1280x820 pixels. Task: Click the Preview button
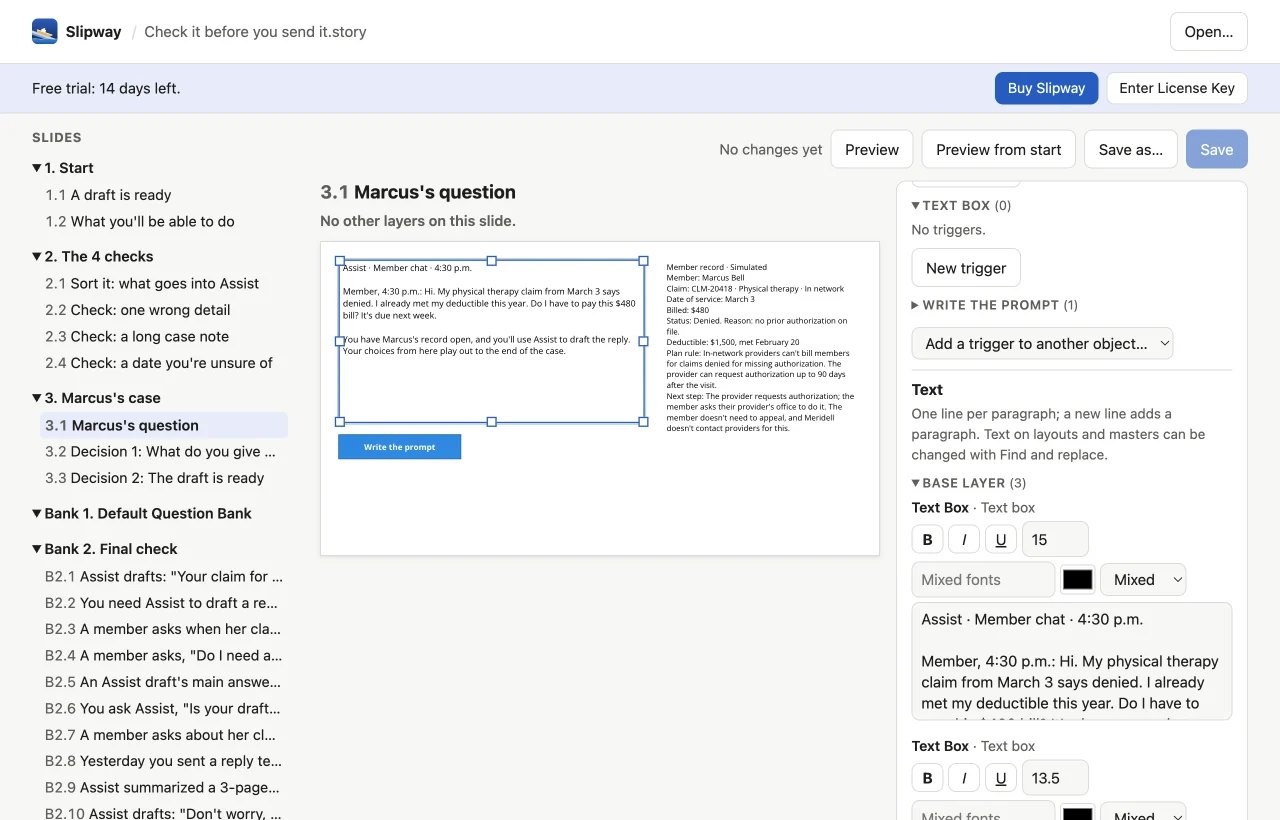coord(872,149)
